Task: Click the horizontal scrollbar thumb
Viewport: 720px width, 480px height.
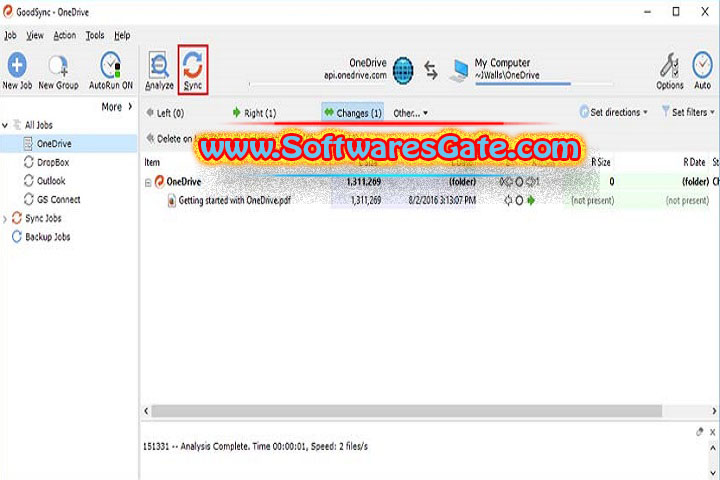Action: pos(407,411)
